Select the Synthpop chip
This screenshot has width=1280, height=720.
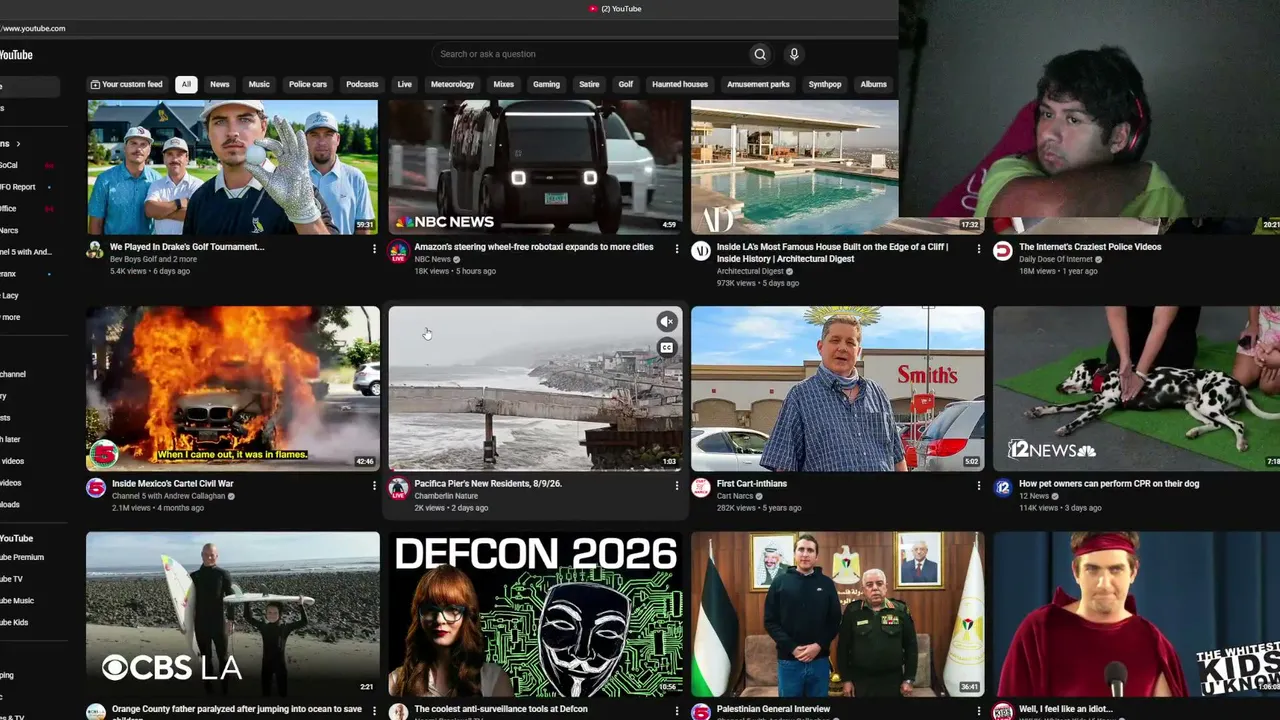(825, 84)
